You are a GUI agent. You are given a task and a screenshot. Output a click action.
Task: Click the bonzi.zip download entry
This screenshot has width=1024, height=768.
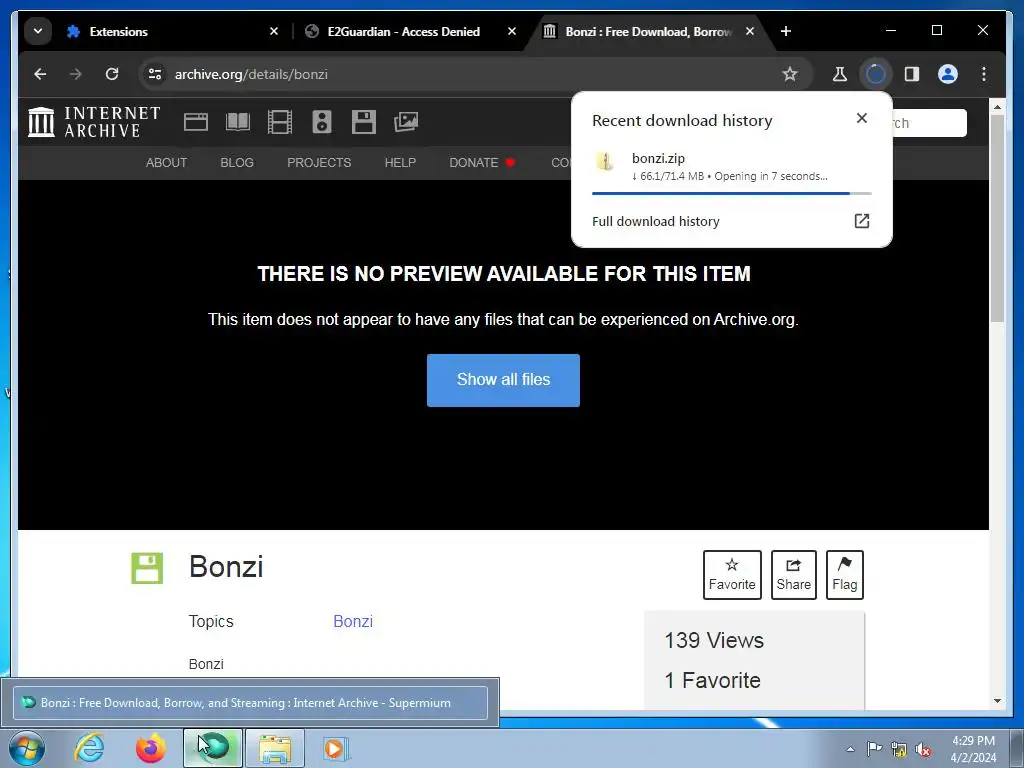pyautogui.click(x=731, y=167)
